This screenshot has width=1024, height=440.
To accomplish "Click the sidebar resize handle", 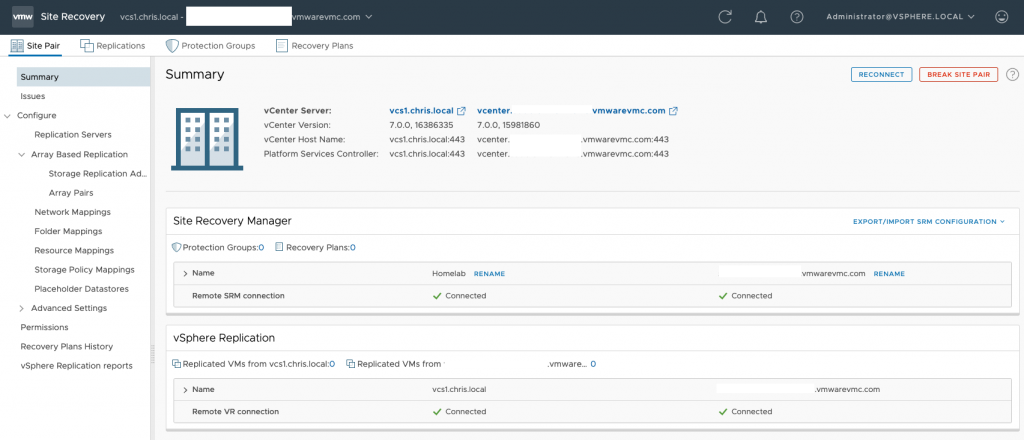I will click(x=152, y=353).
